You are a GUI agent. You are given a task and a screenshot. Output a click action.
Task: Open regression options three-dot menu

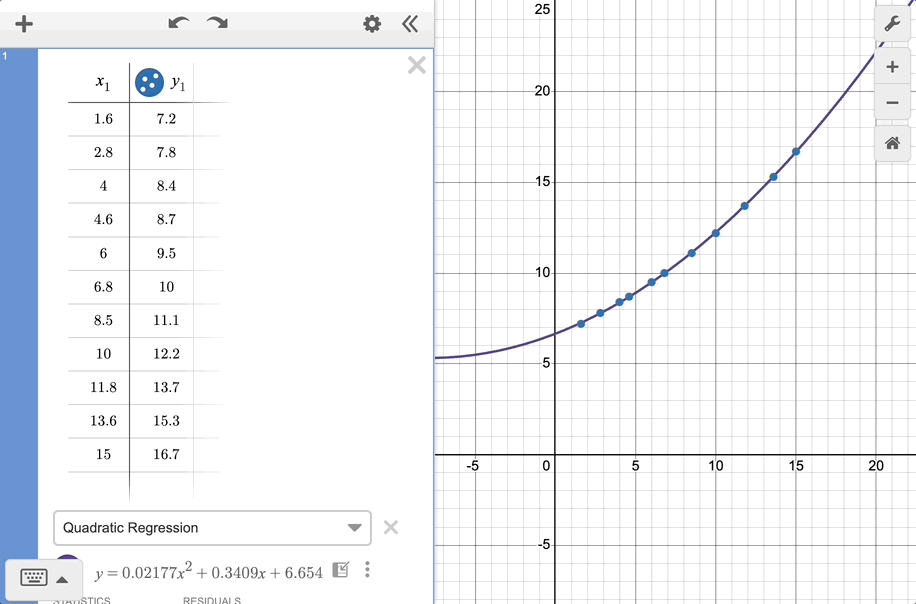368,570
